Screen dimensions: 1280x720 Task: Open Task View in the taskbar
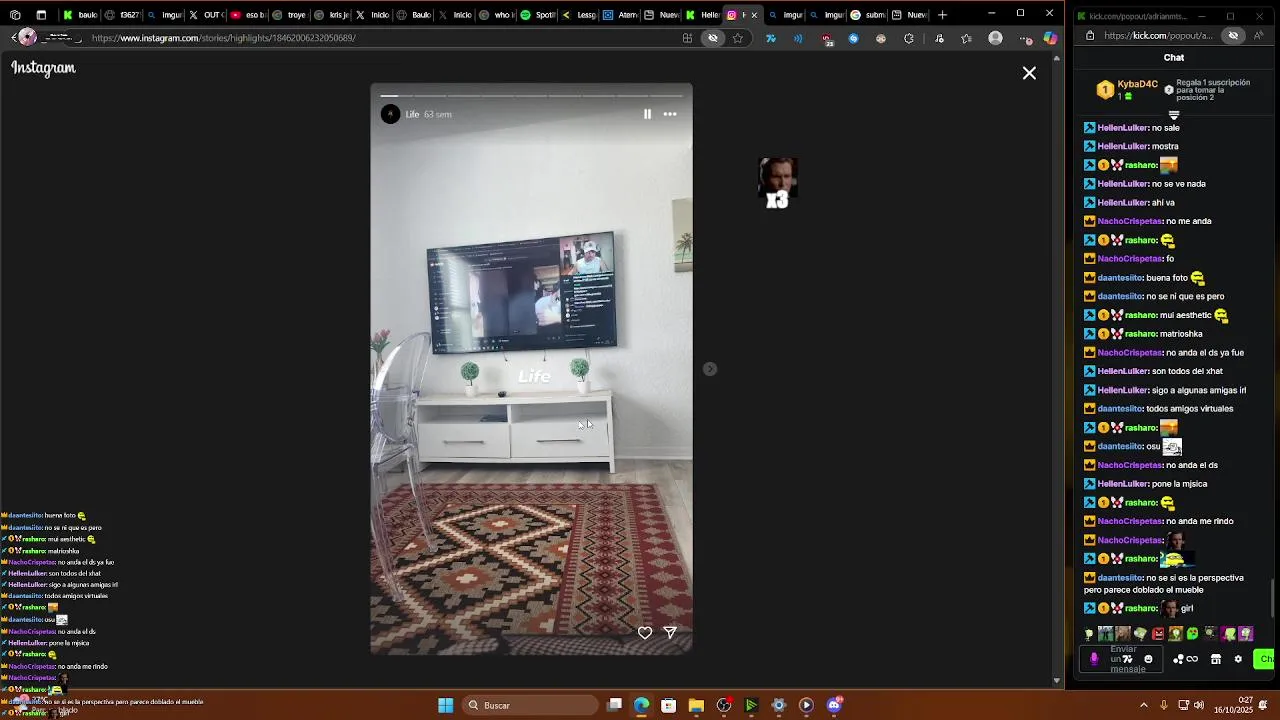(615, 705)
